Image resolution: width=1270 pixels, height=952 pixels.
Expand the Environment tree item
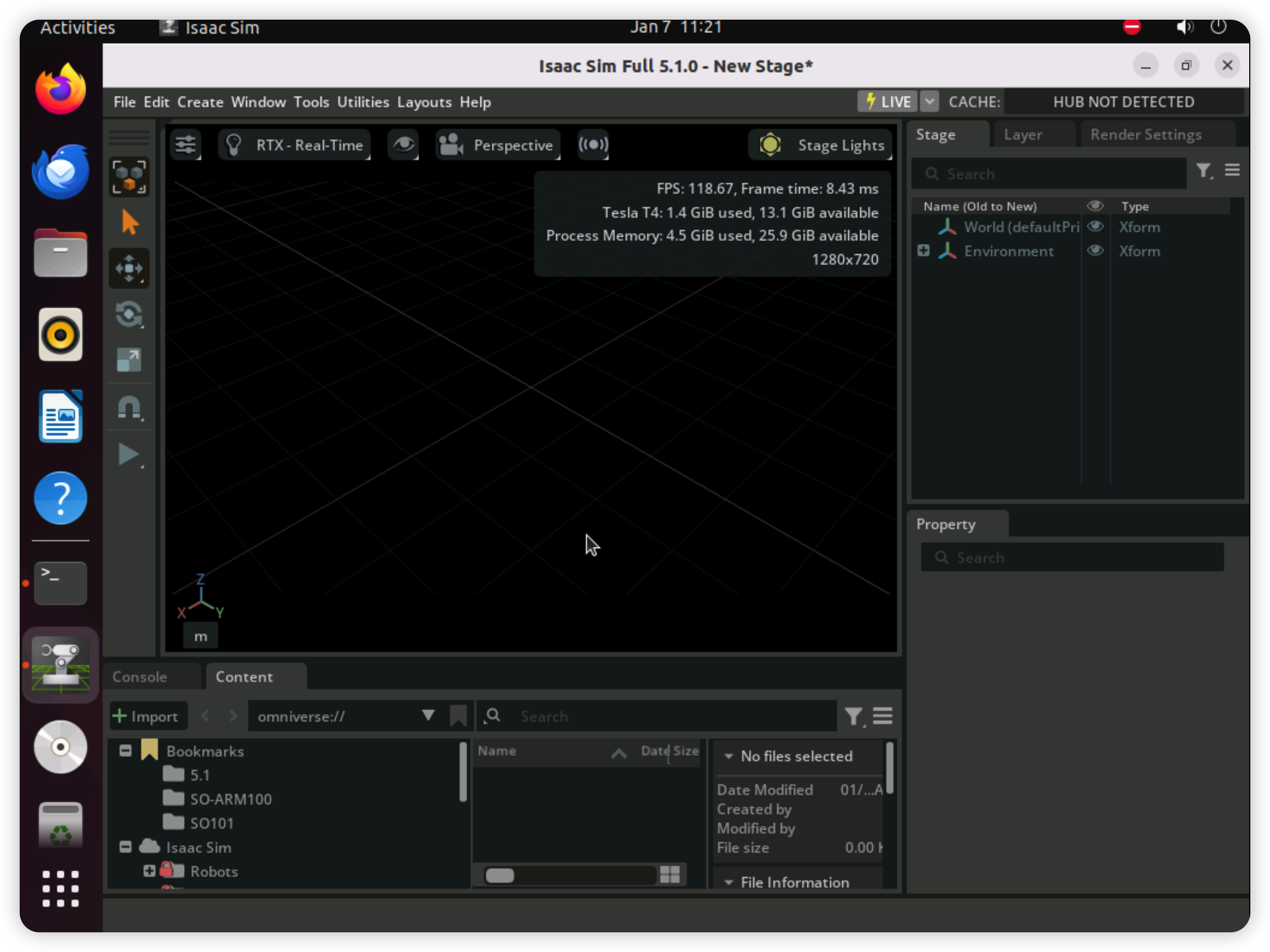tap(923, 250)
